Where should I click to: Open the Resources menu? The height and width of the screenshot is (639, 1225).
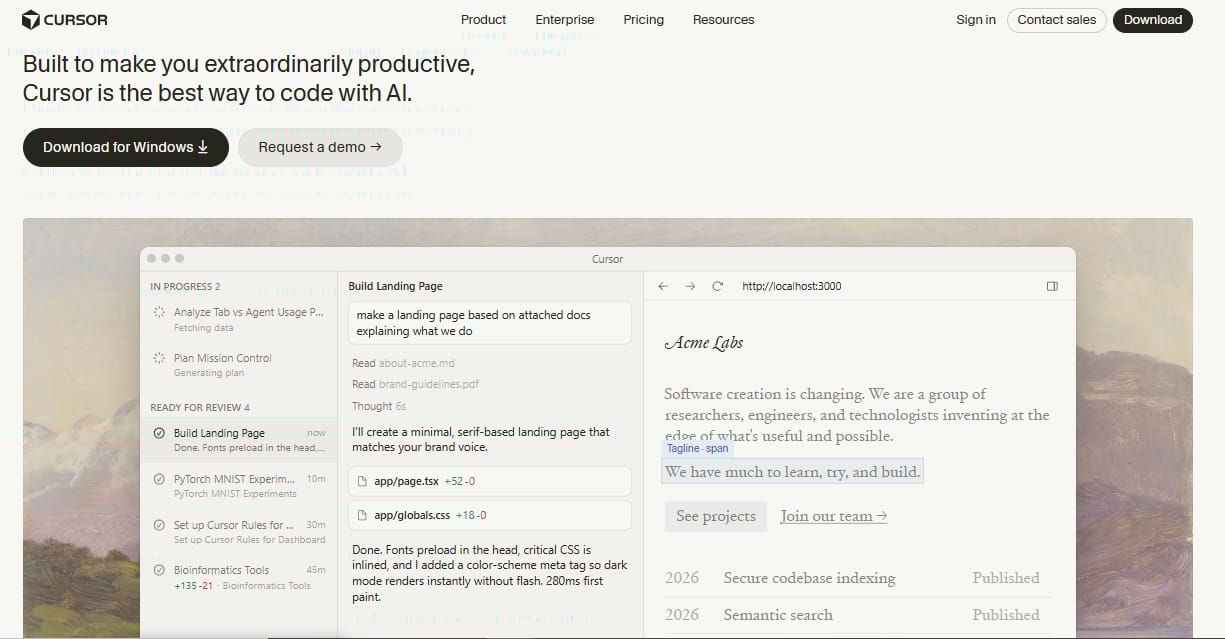(x=723, y=20)
